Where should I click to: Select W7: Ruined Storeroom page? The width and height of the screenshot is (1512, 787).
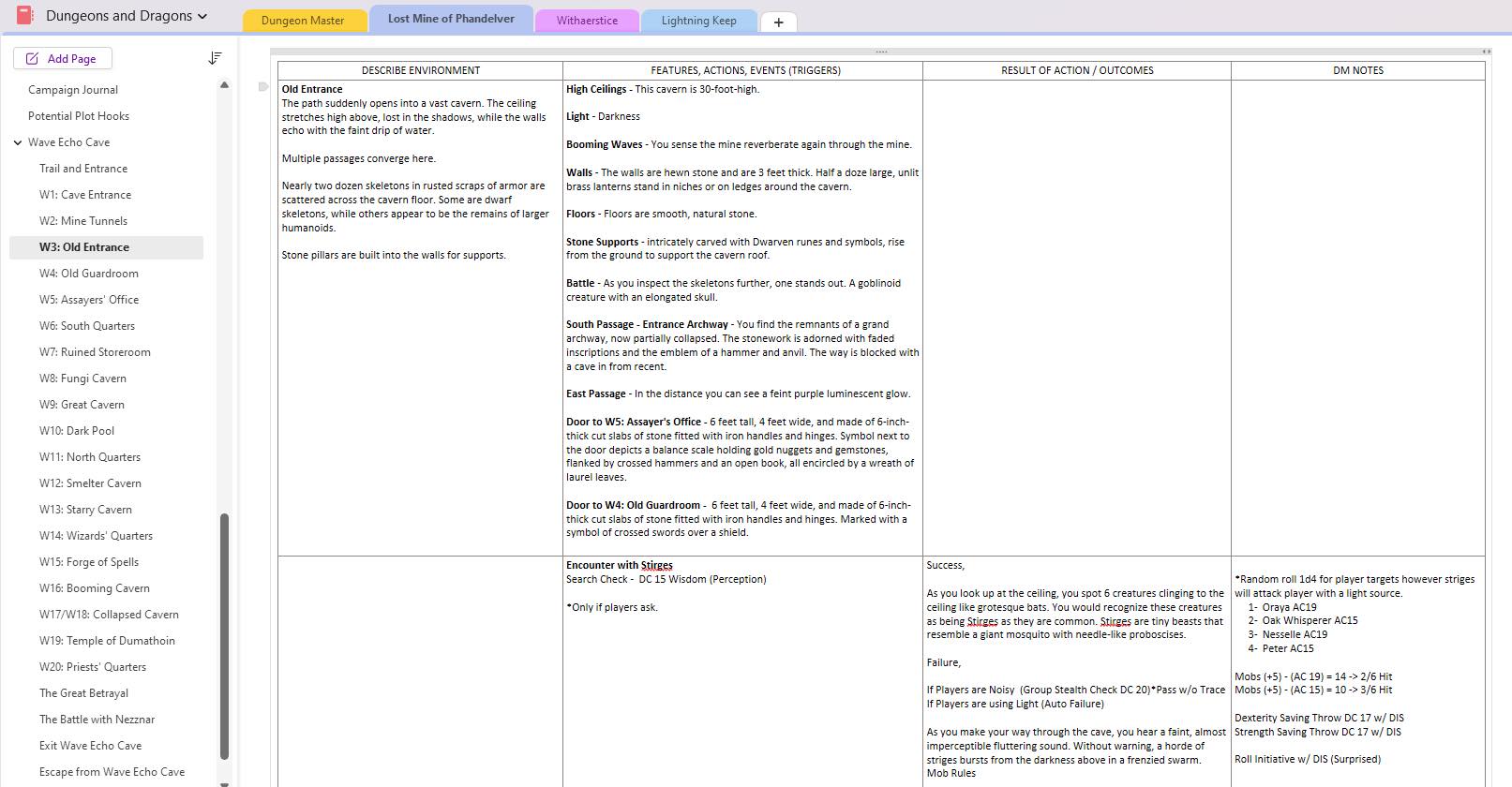click(95, 352)
